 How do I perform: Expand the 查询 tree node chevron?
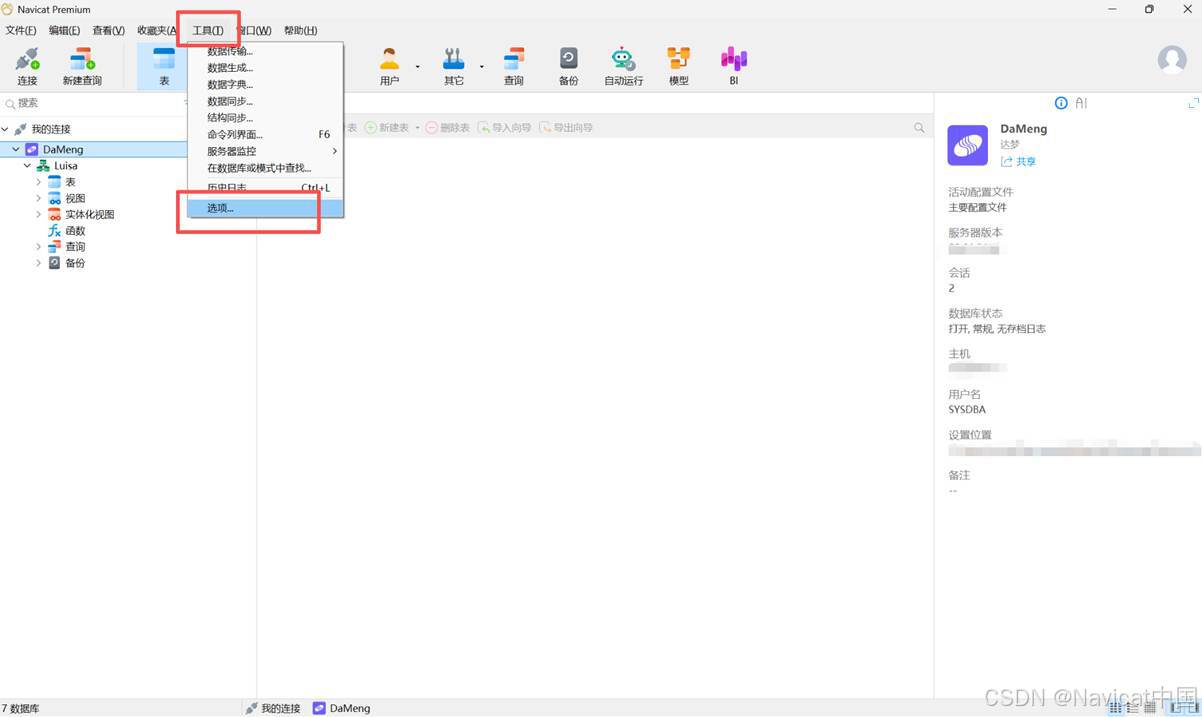(39, 247)
